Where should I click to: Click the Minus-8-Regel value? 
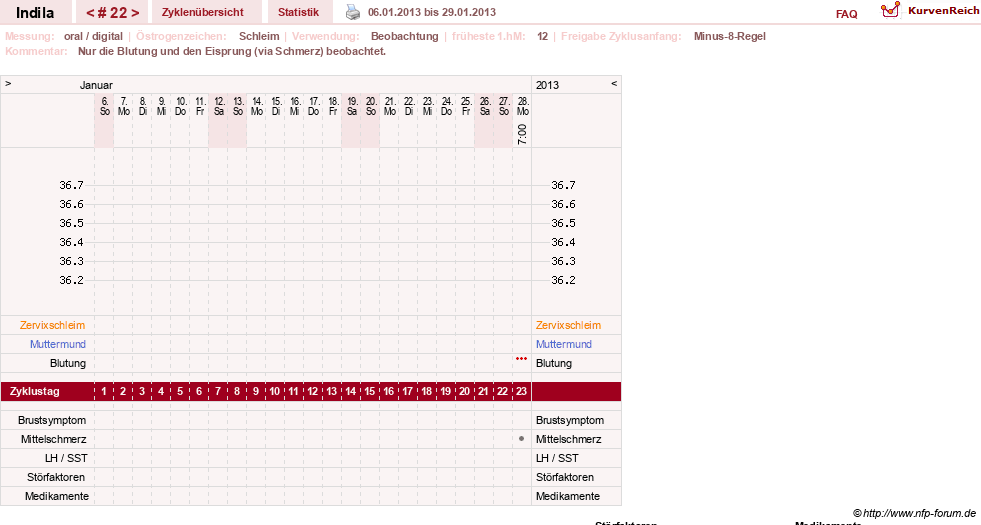[x=729, y=36]
